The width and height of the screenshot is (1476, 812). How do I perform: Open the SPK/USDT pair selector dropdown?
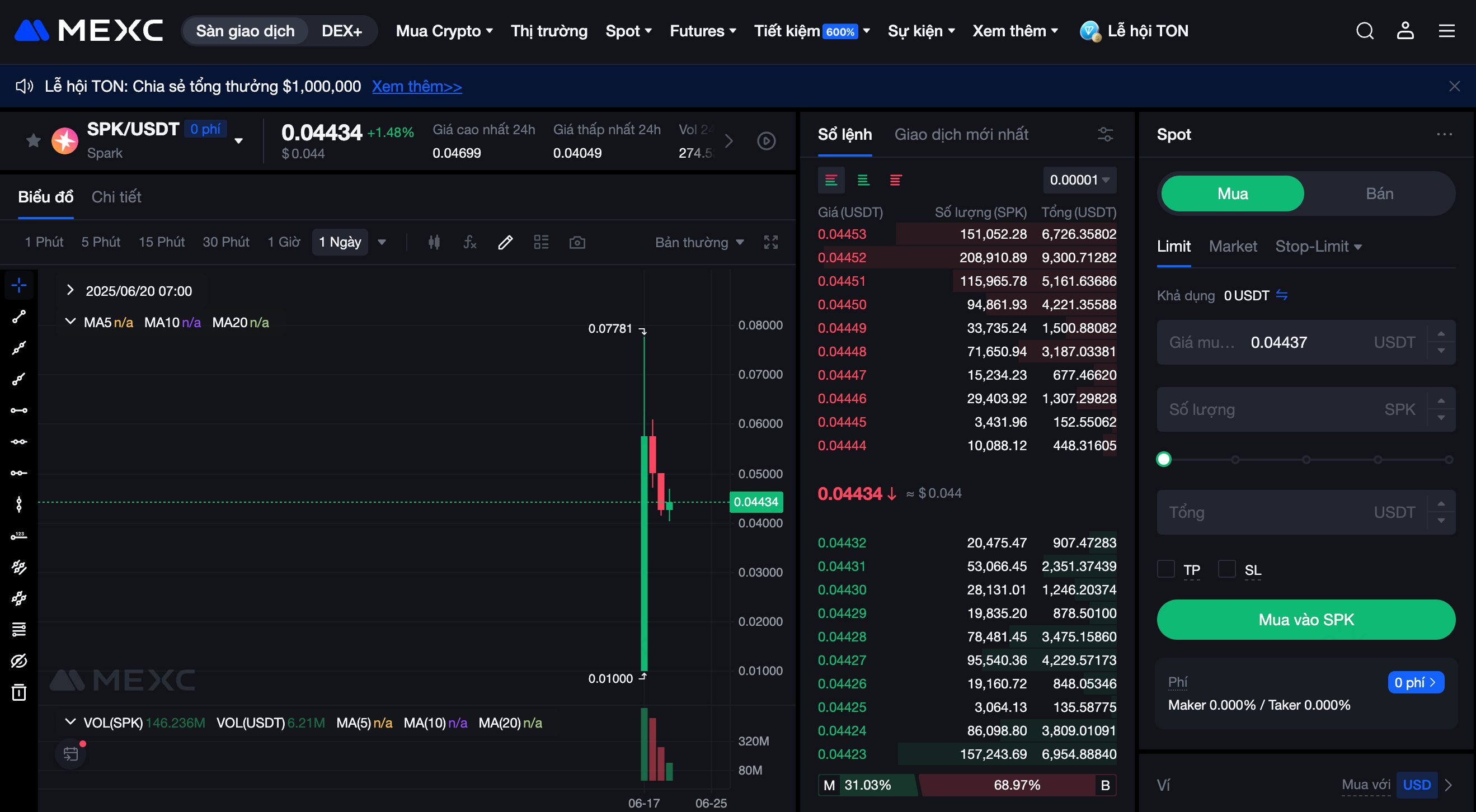(238, 141)
